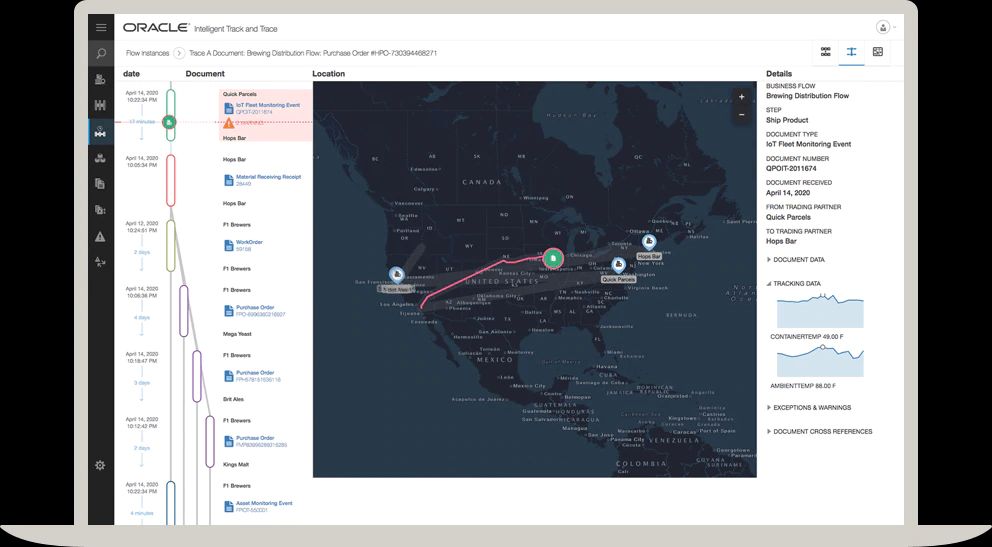Open the stacked boxes sidebar icon
This screenshot has width=992, height=547.
tap(100, 158)
